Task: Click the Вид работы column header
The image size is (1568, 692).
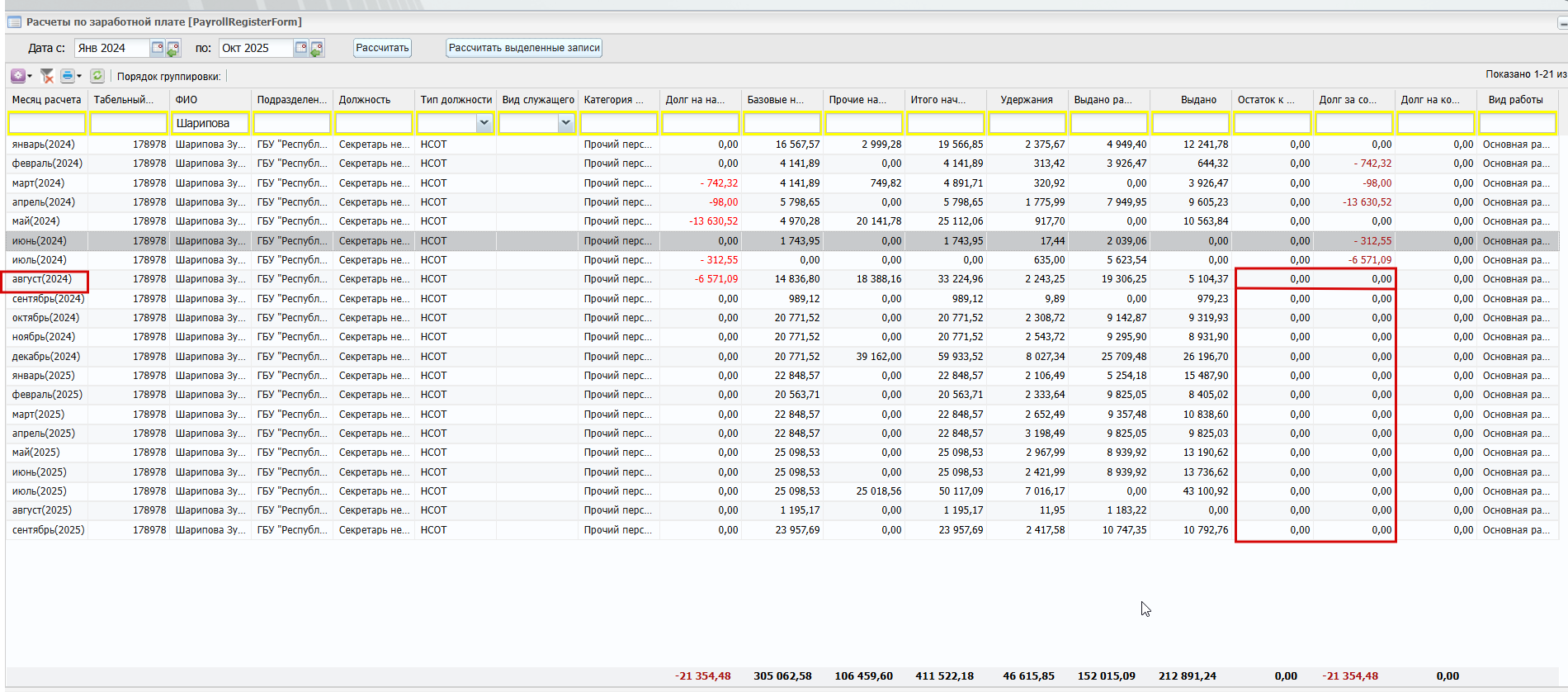Action: (x=1515, y=100)
